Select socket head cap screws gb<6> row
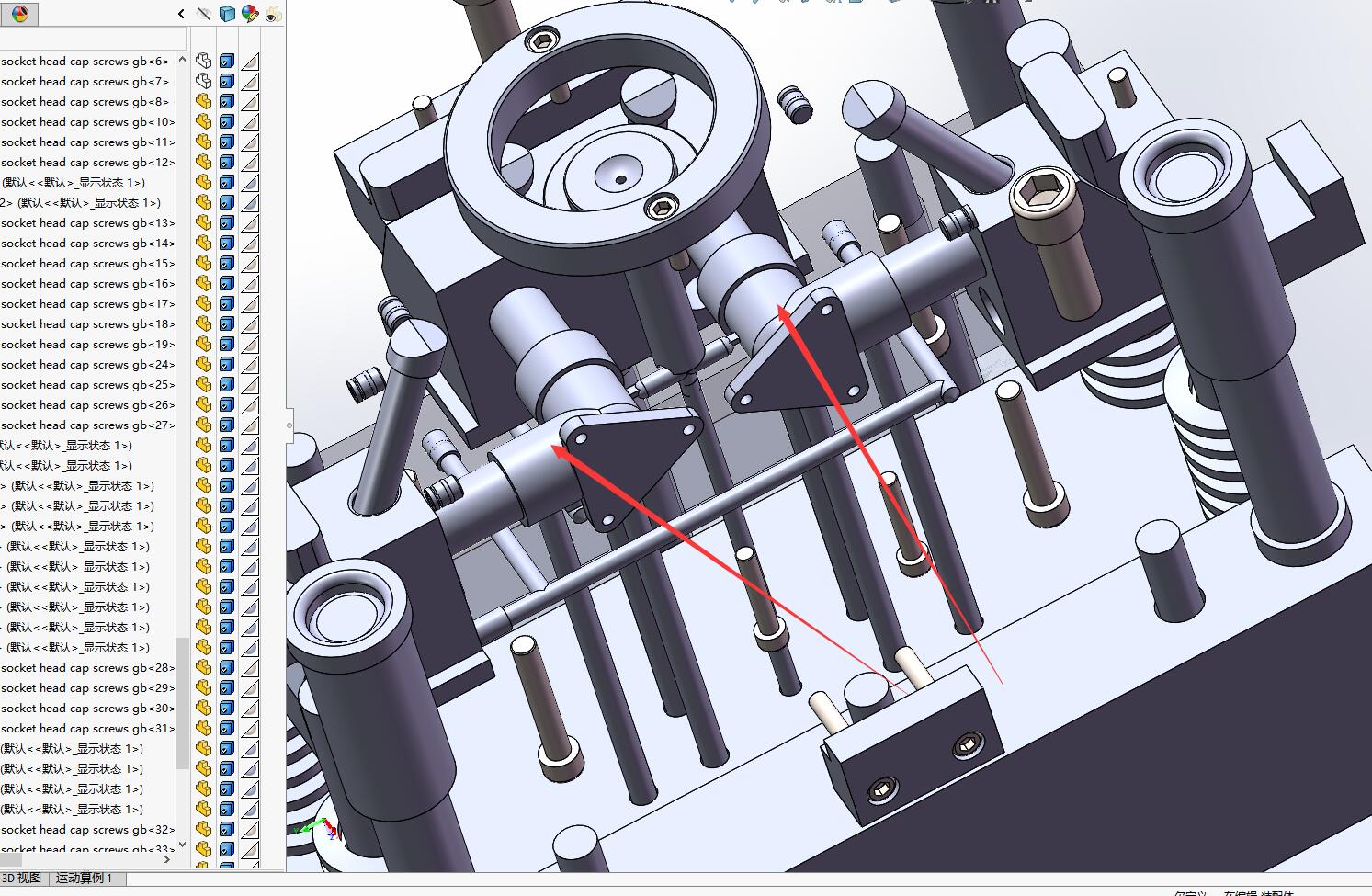 pyautogui.click(x=85, y=62)
